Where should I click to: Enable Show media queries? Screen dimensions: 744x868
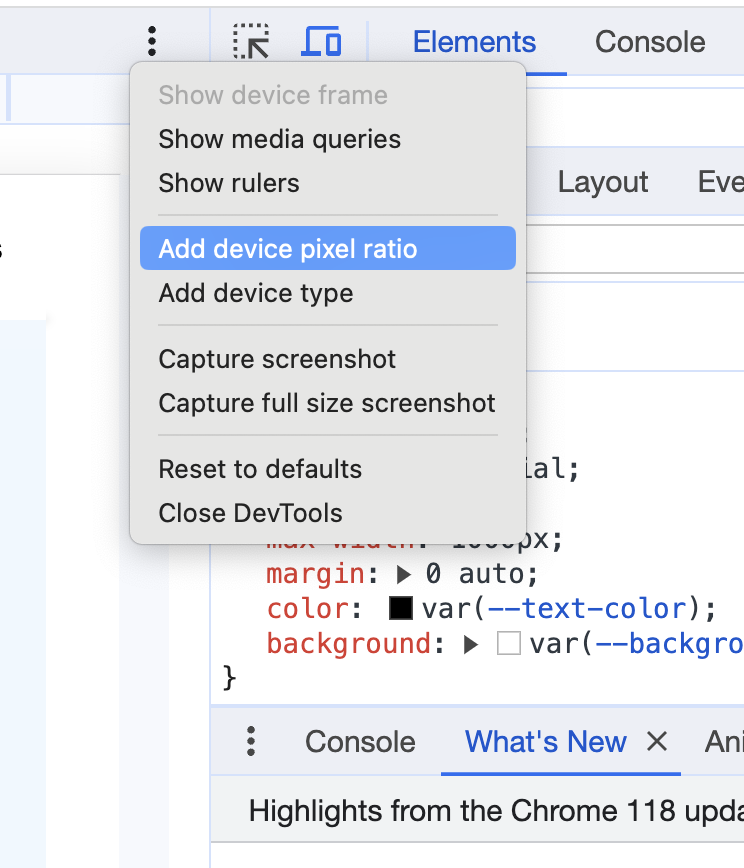(279, 139)
